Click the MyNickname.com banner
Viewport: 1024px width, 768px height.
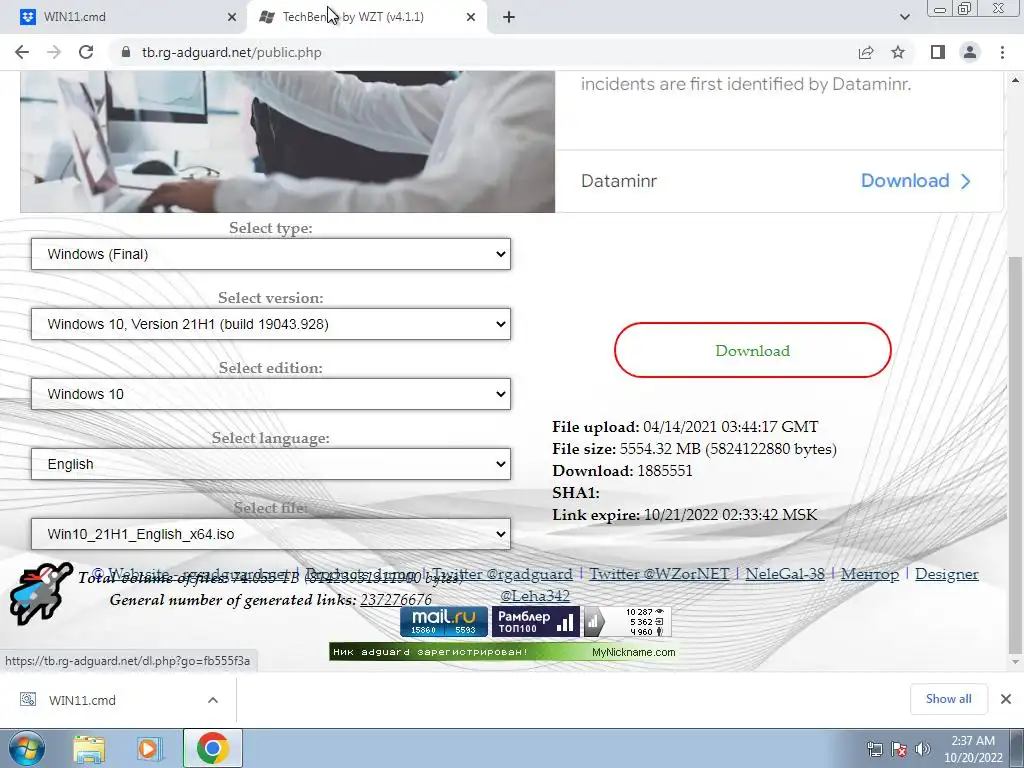503,652
